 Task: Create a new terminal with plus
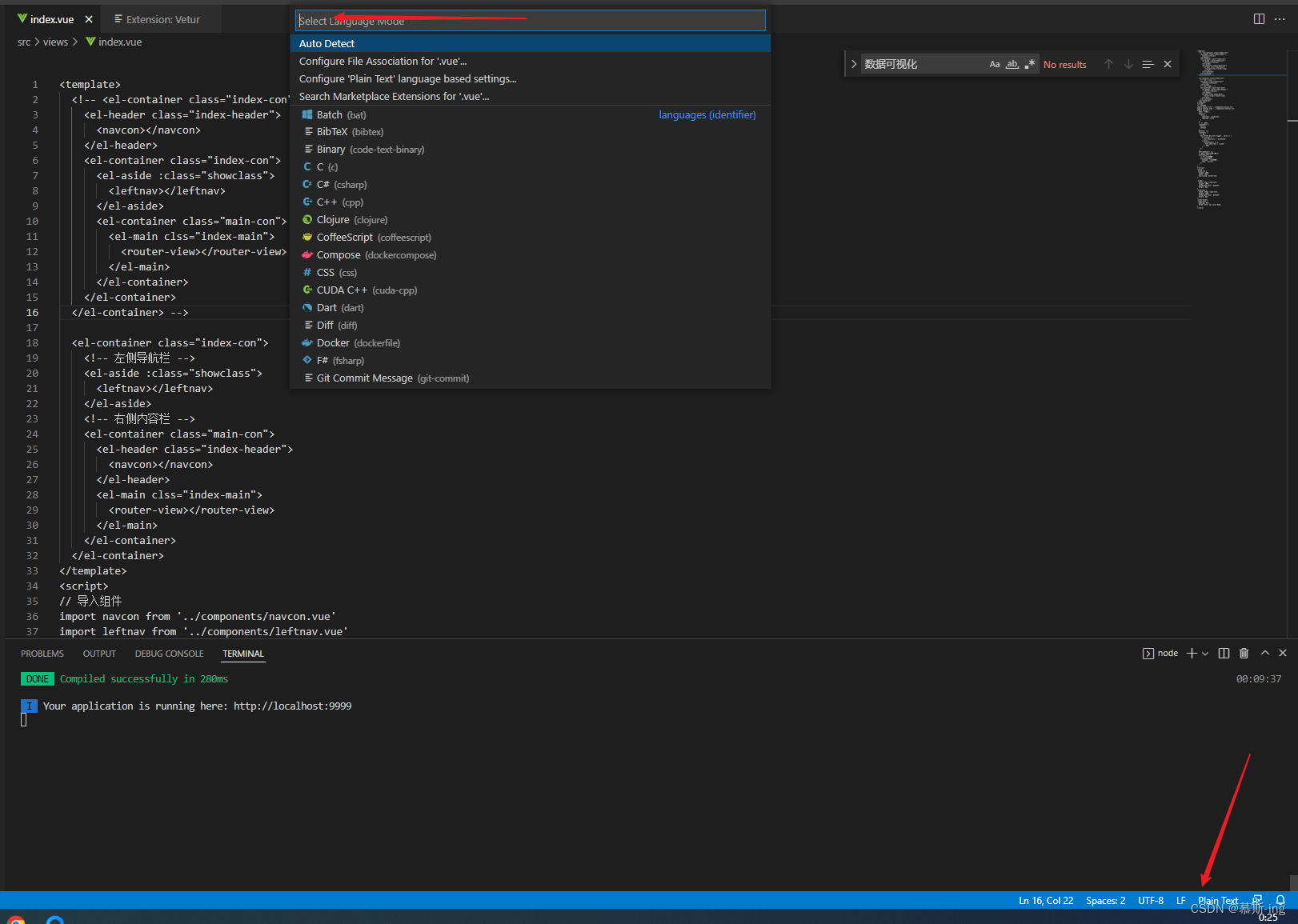point(1192,654)
